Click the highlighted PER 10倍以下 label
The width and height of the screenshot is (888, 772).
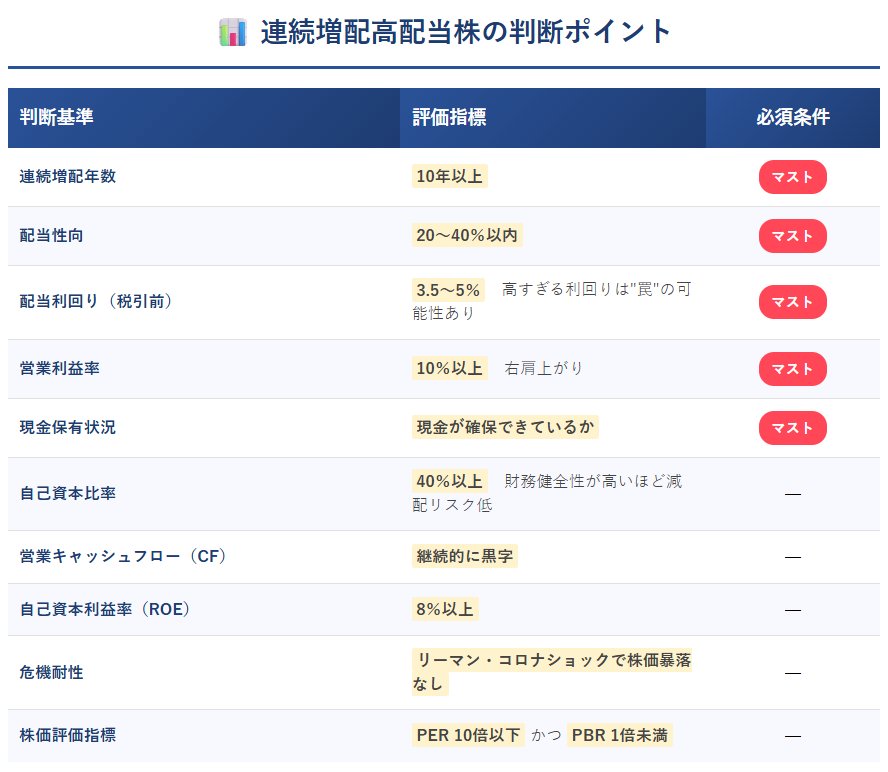coord(468,736)
